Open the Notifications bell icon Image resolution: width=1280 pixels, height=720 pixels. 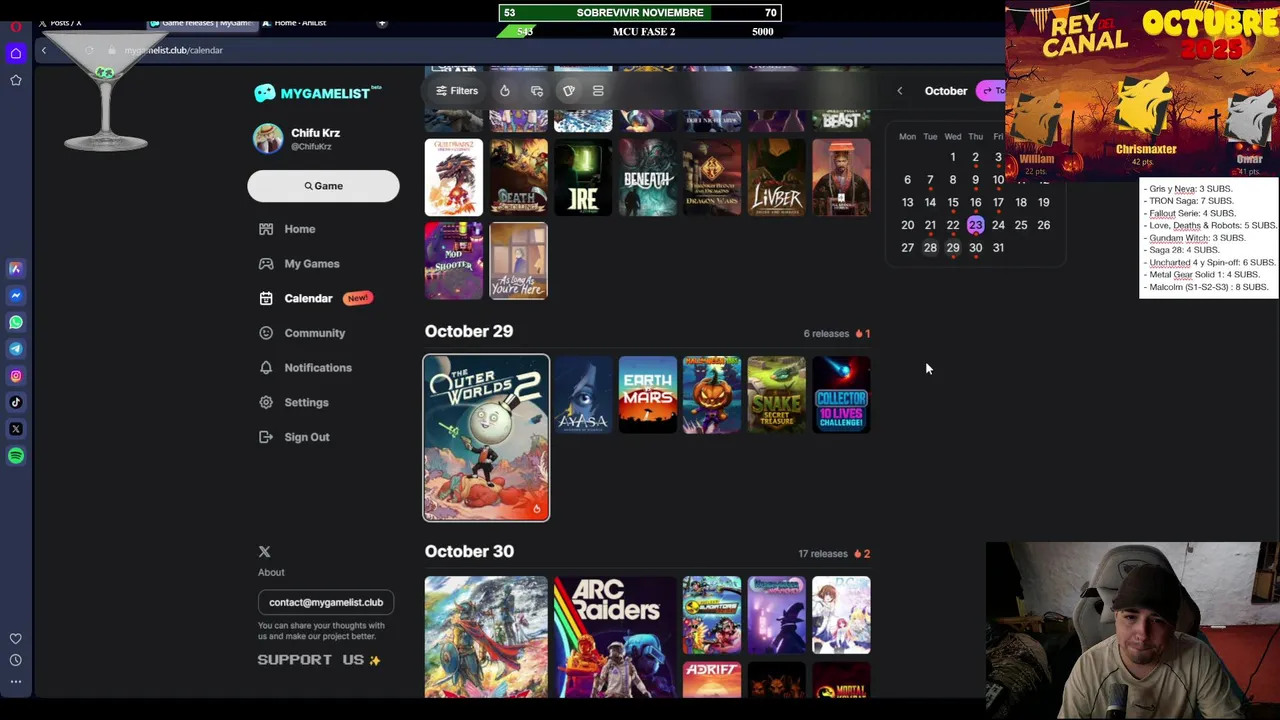click(x=266, y=368)
